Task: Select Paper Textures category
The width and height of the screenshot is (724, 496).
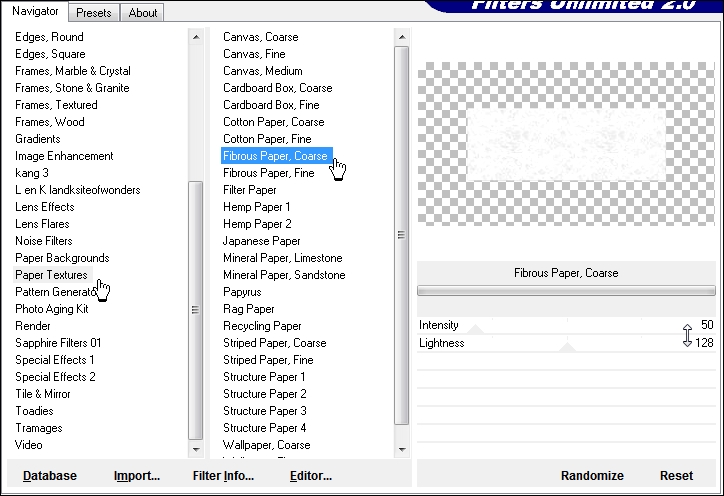Action: pos(51,275)
